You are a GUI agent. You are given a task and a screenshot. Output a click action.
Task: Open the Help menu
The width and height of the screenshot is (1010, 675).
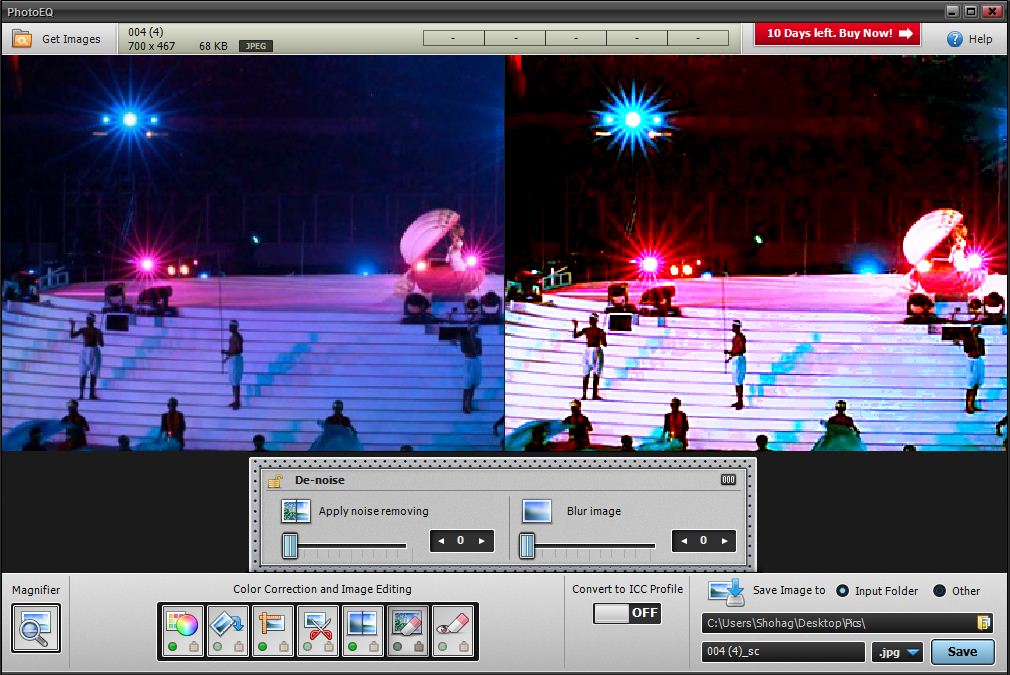[969, 39]
